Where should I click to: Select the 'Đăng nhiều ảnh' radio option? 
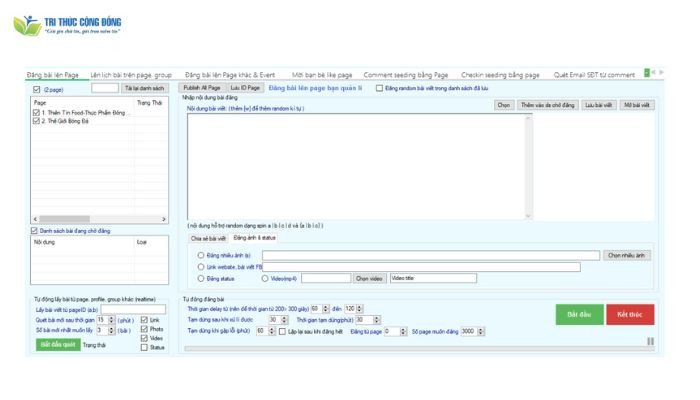coord(200,256)
